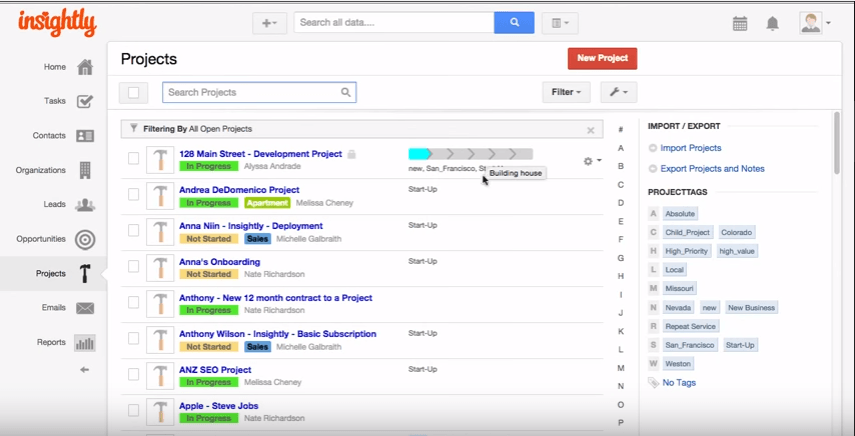The height and width of the screenshot is (436, 855).
Task: Click the lock icon beside 128 Main Street
Action: pyautogui.click(x=352, y=154)
